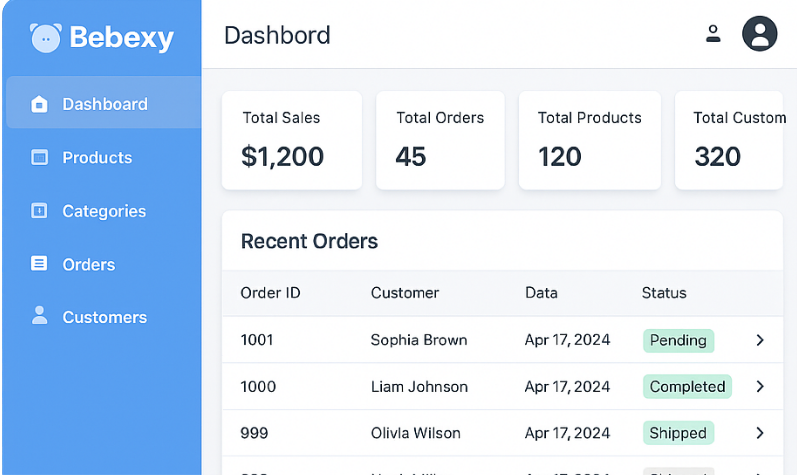Click the Total Orders card
This screenshot has height=476, width=797.
point(440,140)
